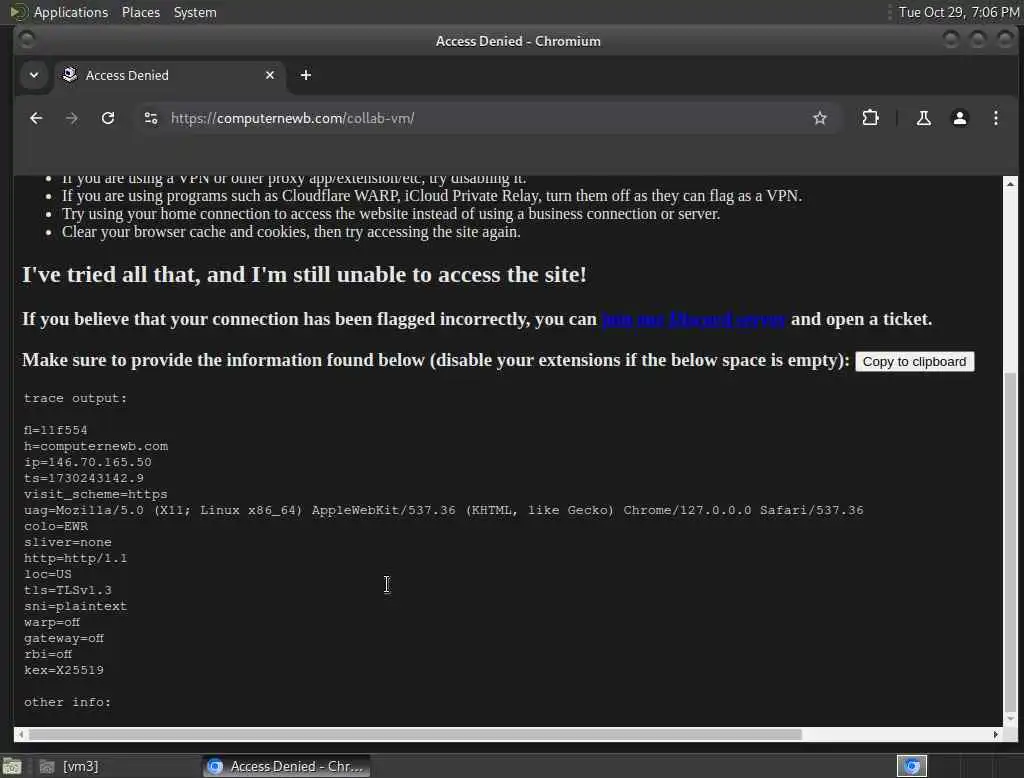Open Chrome Labs flask icon
The height and width of the screenshot is (778, 1024).
(x=923, y=118)
